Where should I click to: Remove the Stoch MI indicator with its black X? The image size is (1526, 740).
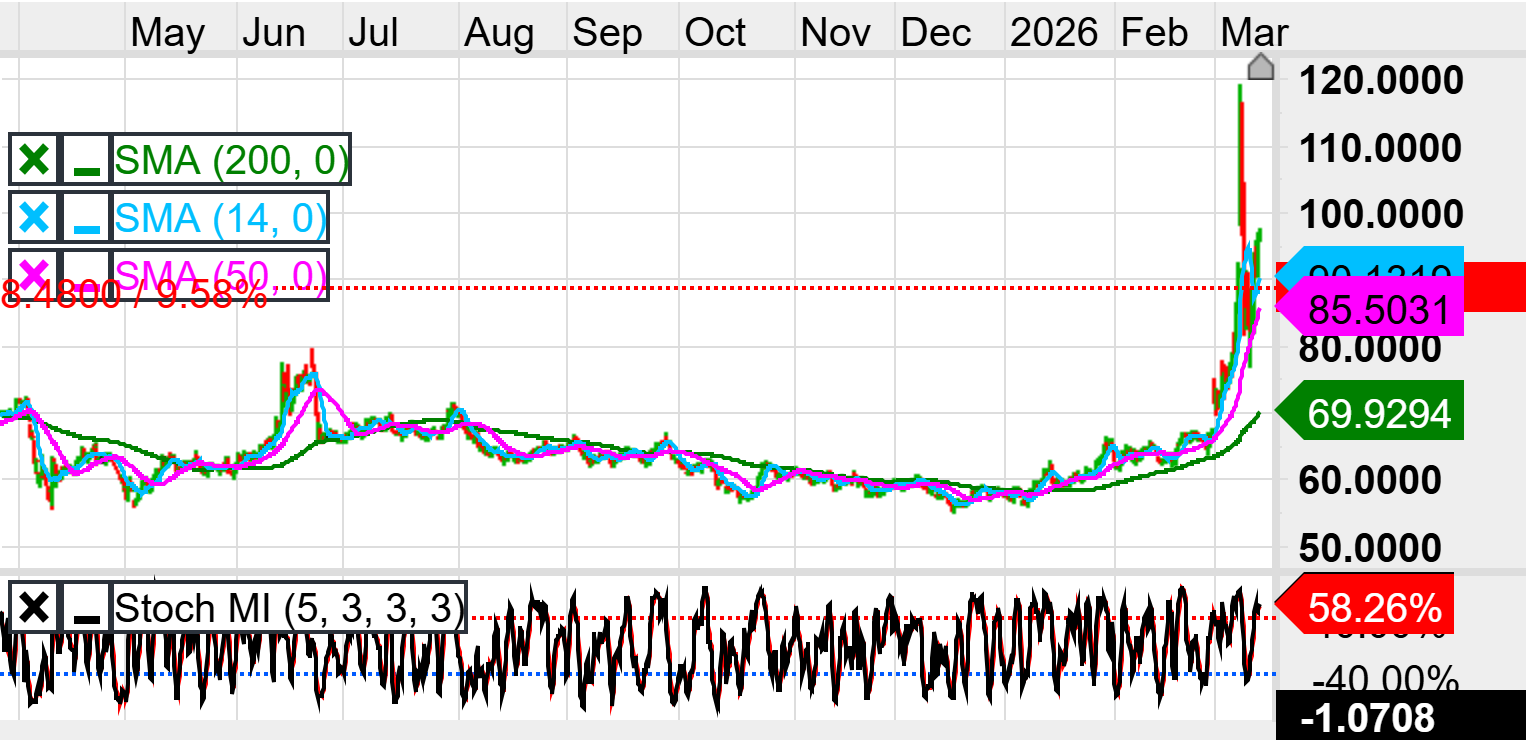[x=34, y=607]
